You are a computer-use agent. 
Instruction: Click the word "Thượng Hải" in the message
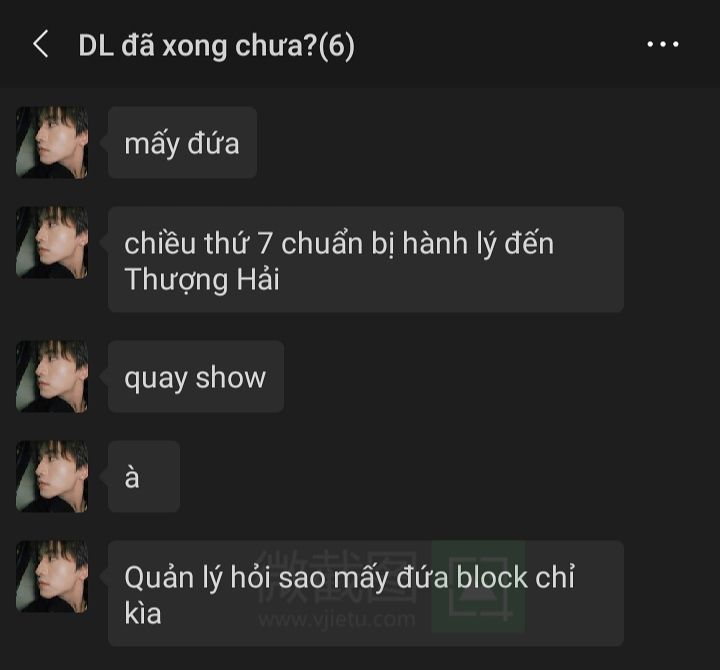202,280
